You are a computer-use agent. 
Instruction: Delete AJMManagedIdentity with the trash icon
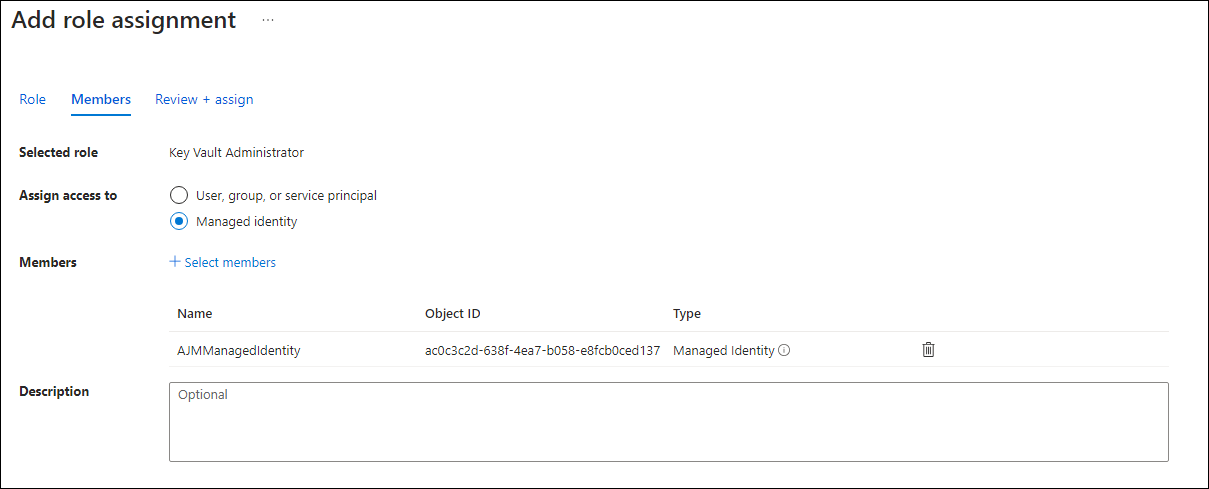point(928,350)
